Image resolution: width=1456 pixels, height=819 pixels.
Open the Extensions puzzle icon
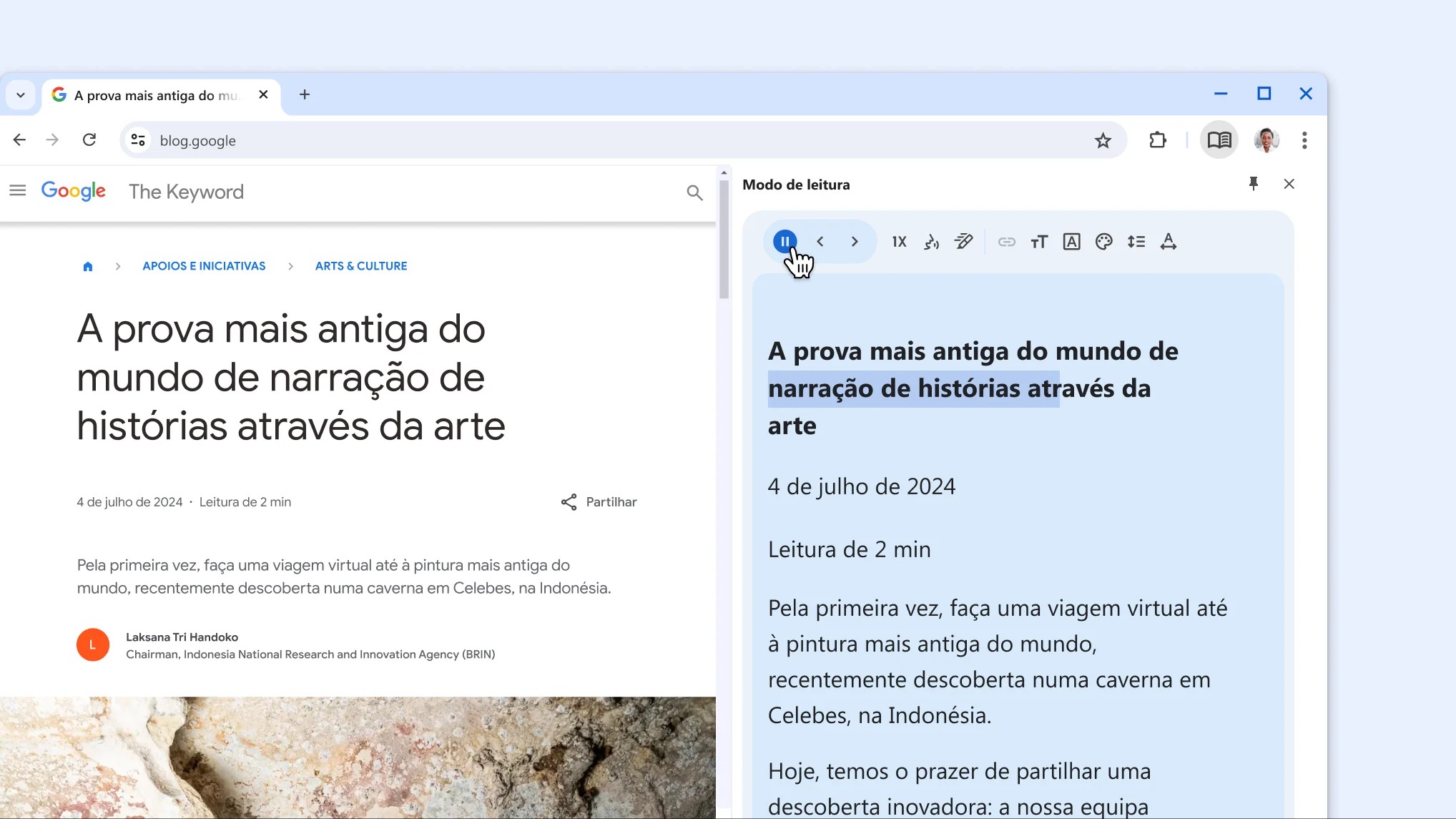coord(1158,140)
